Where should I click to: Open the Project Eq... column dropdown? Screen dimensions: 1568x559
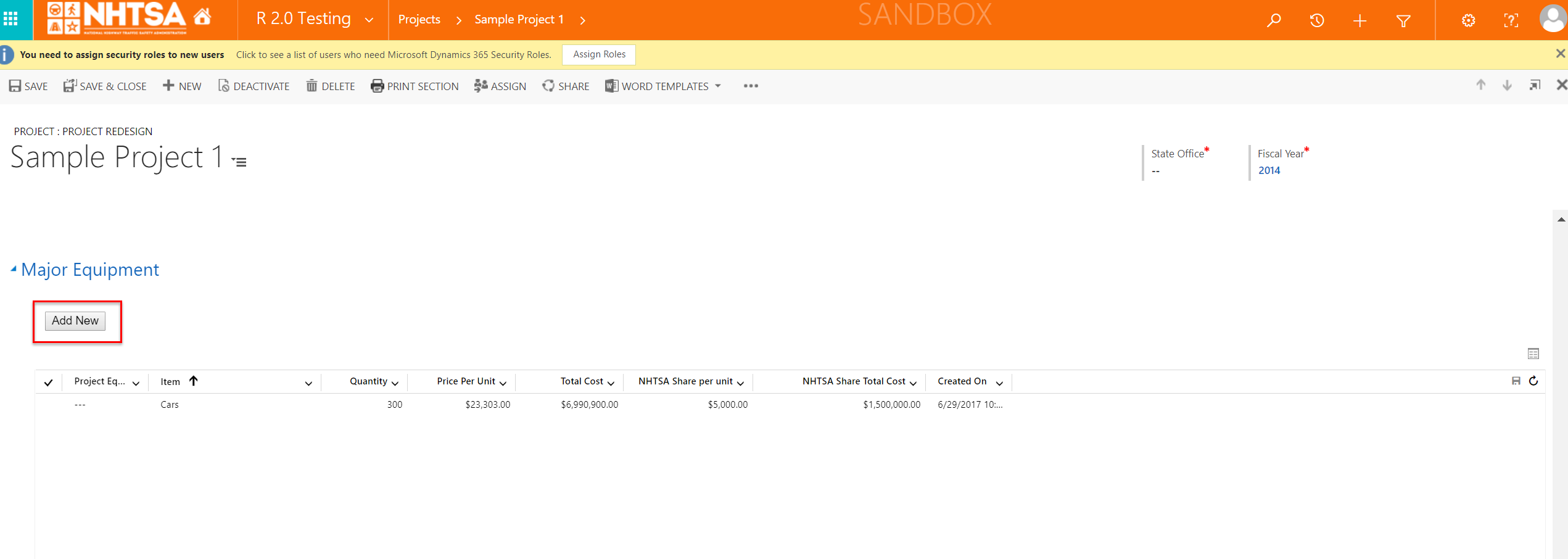point(136,383)
